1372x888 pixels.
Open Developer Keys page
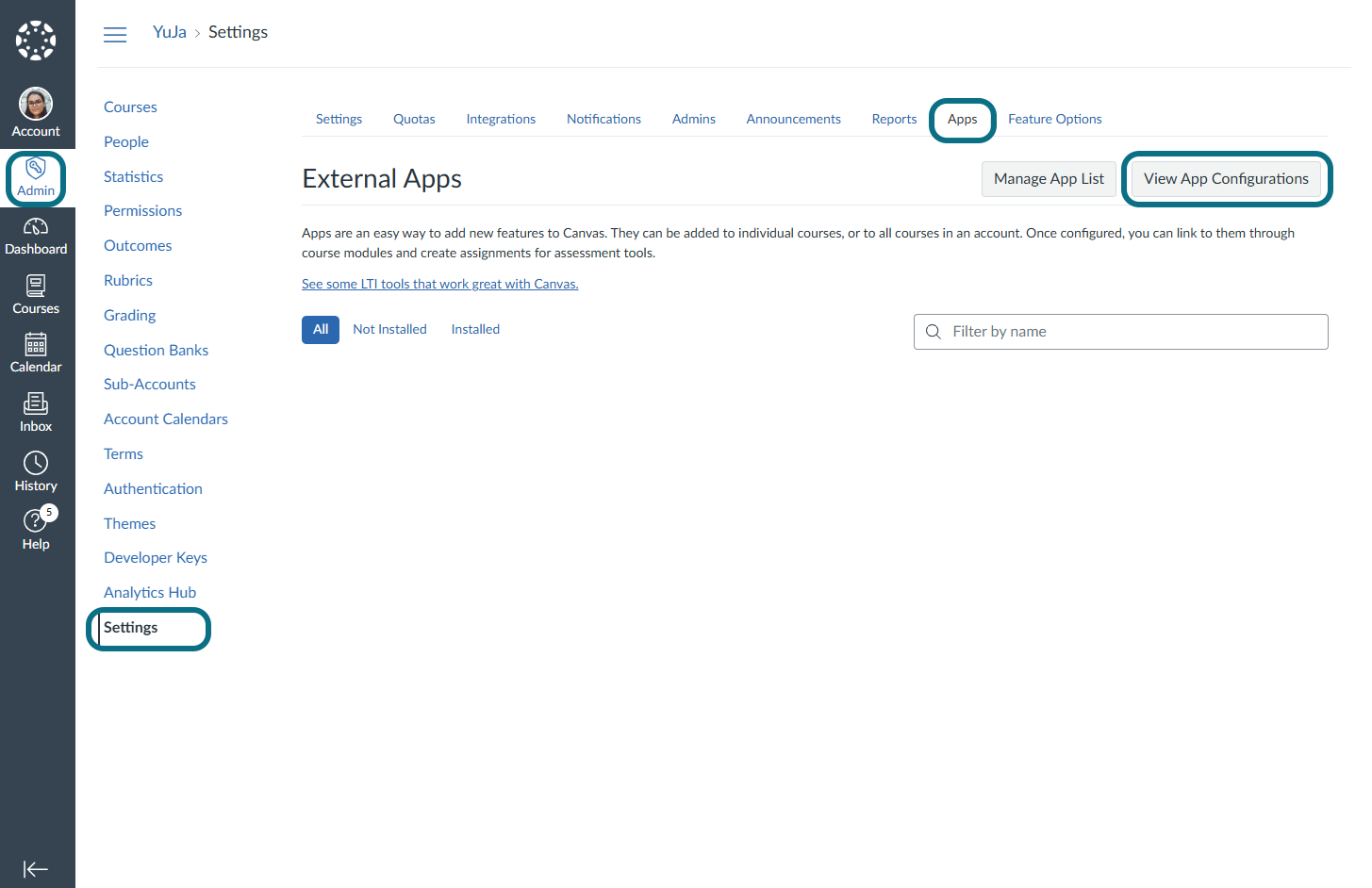point(156,558)
